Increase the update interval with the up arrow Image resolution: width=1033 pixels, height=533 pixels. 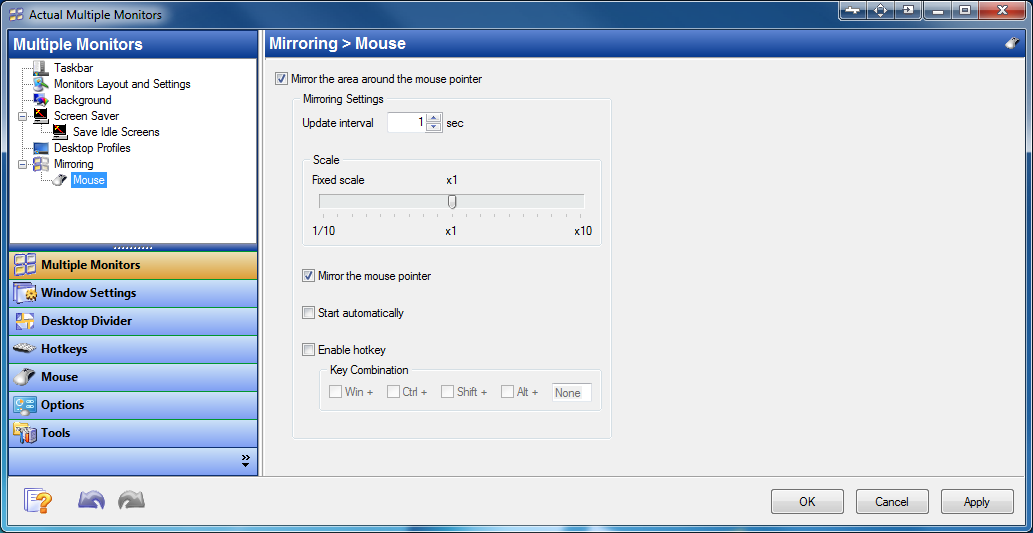(x=433, y=119)
